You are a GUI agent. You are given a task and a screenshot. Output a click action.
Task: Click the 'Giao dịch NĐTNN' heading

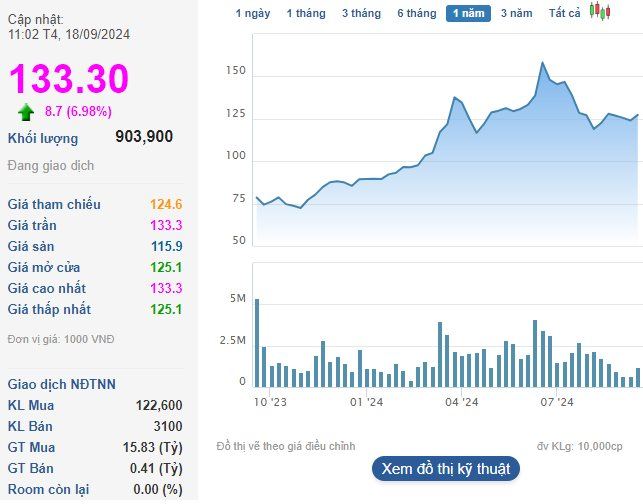pyautogui.click(x=62, y=384)
